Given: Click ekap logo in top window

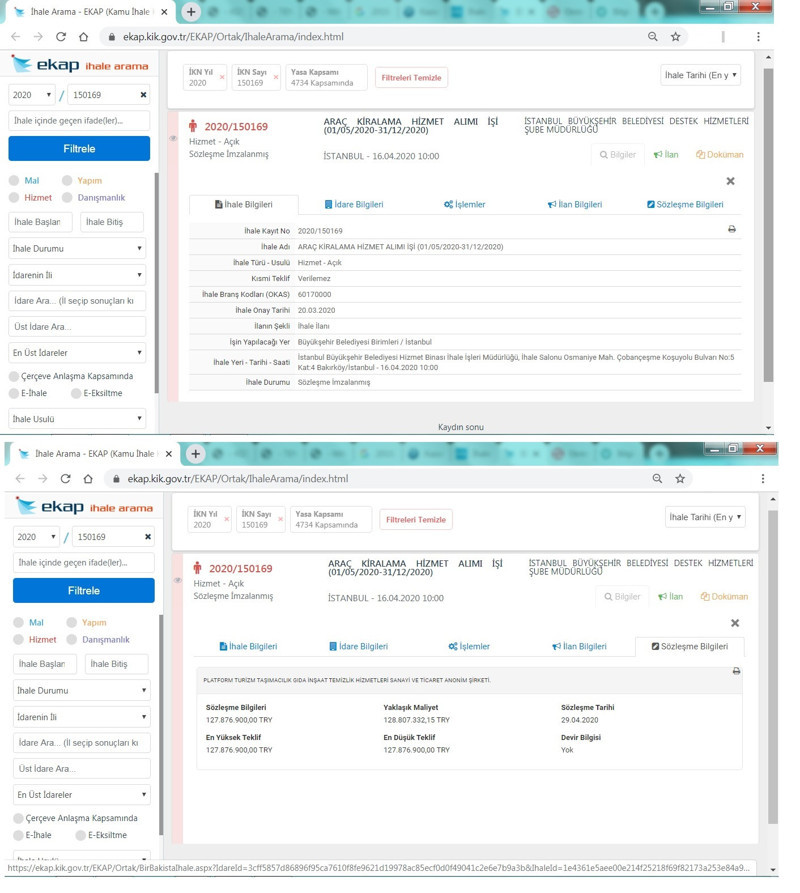Looking at the screenshot, I should (46, 64).
